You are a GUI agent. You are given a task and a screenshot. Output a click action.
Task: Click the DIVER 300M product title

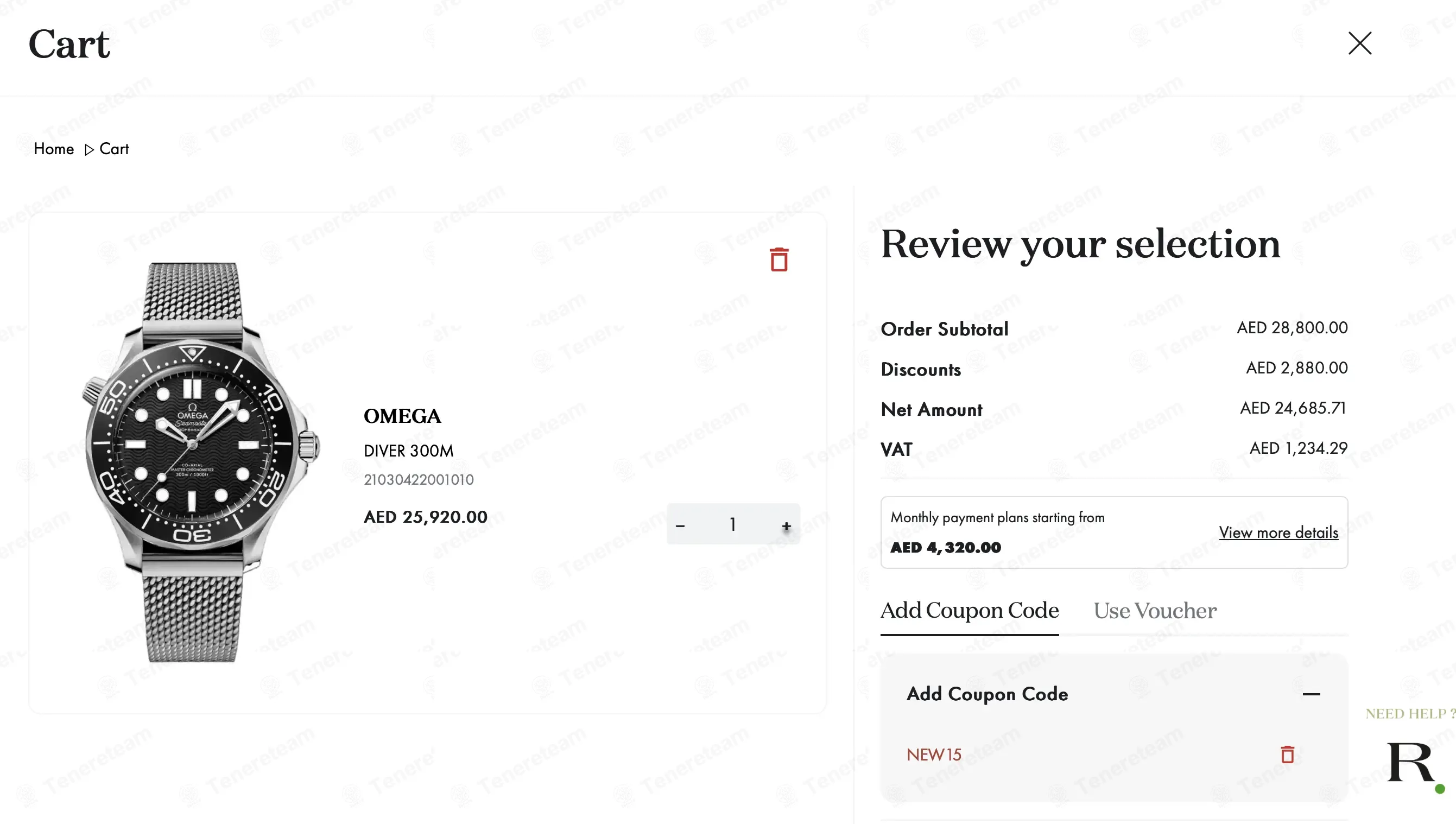tap(409, 451)
